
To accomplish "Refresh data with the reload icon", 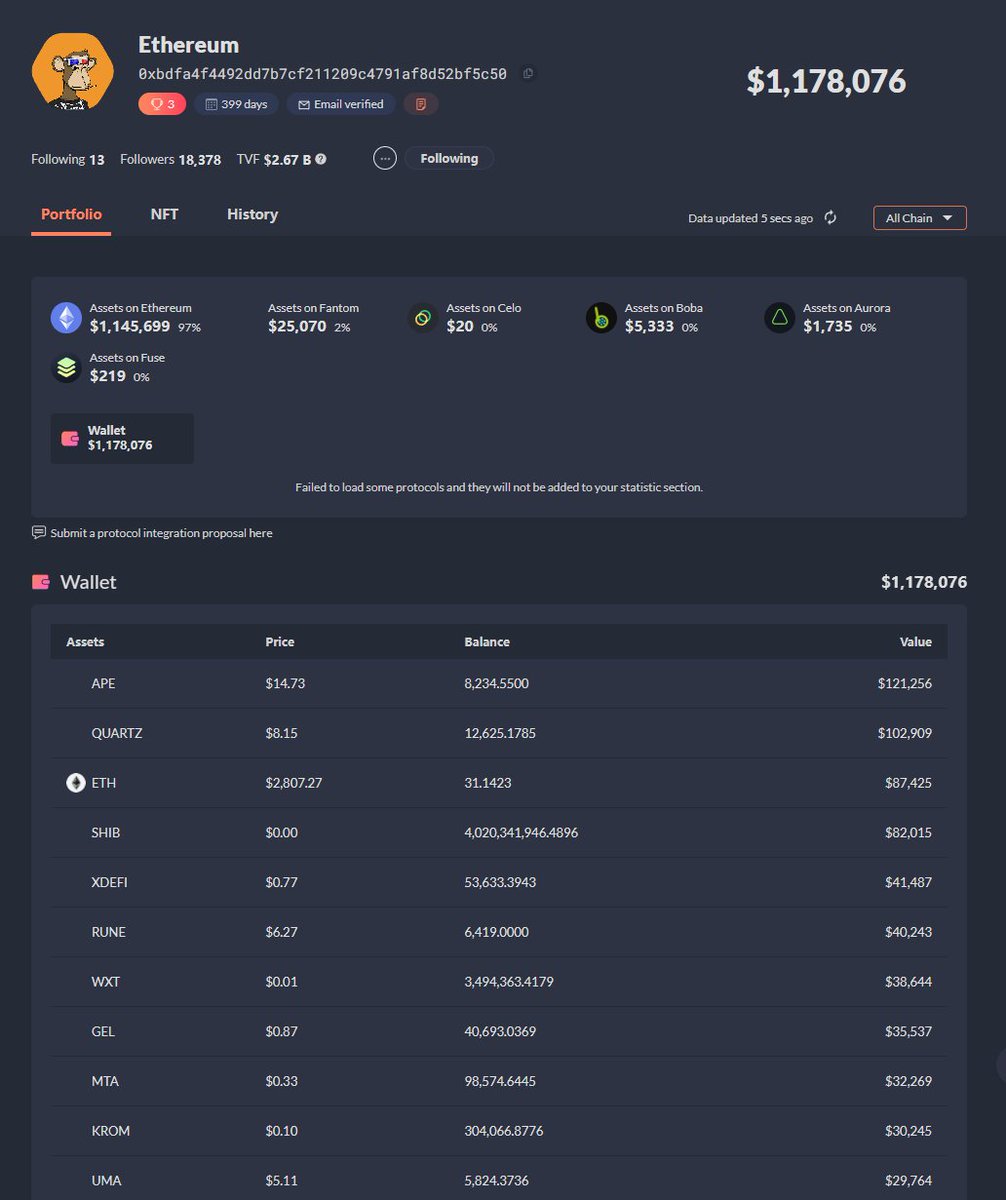I will point(830,217).
